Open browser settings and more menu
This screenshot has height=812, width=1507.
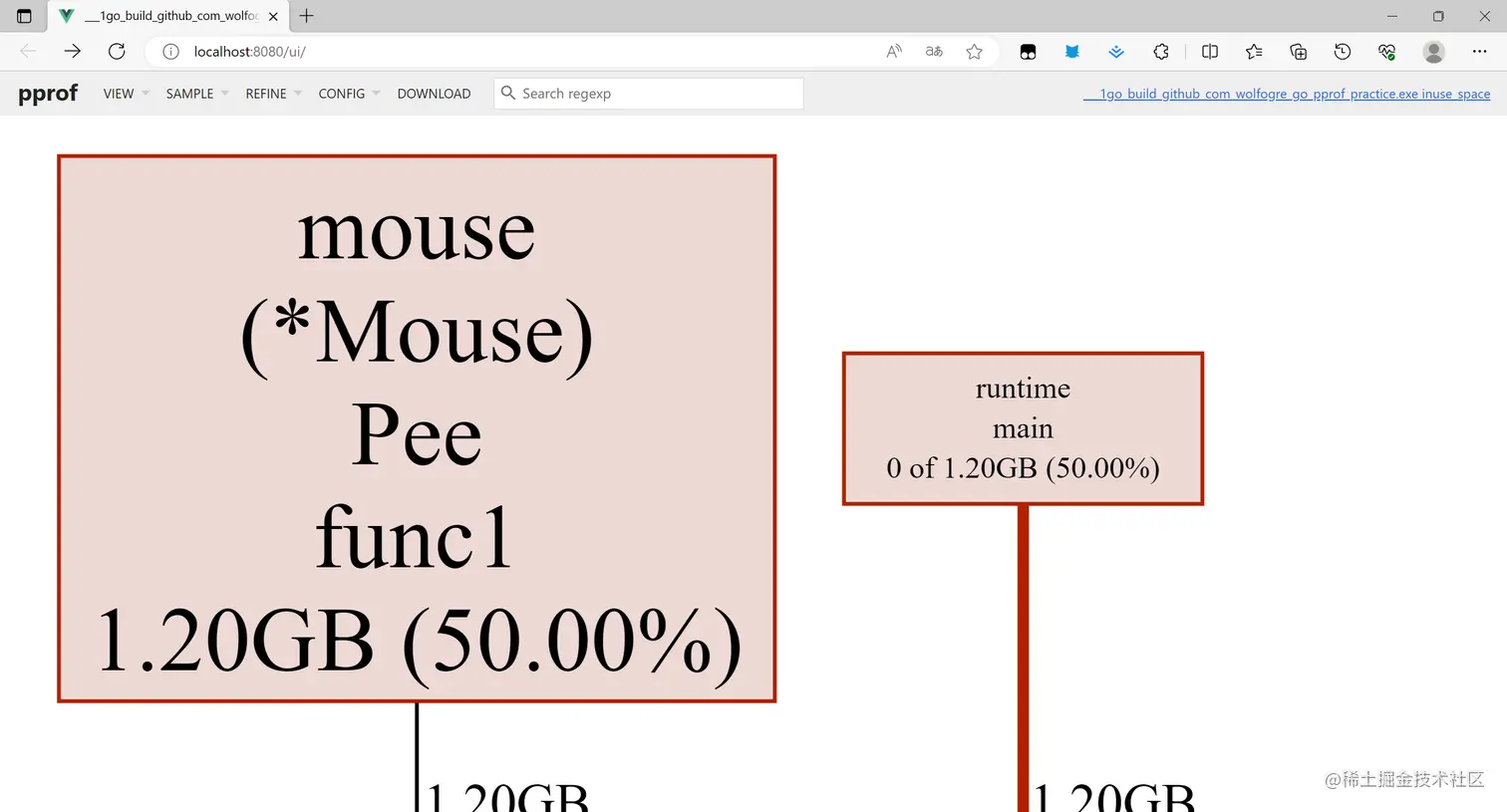click(1479, 52)
